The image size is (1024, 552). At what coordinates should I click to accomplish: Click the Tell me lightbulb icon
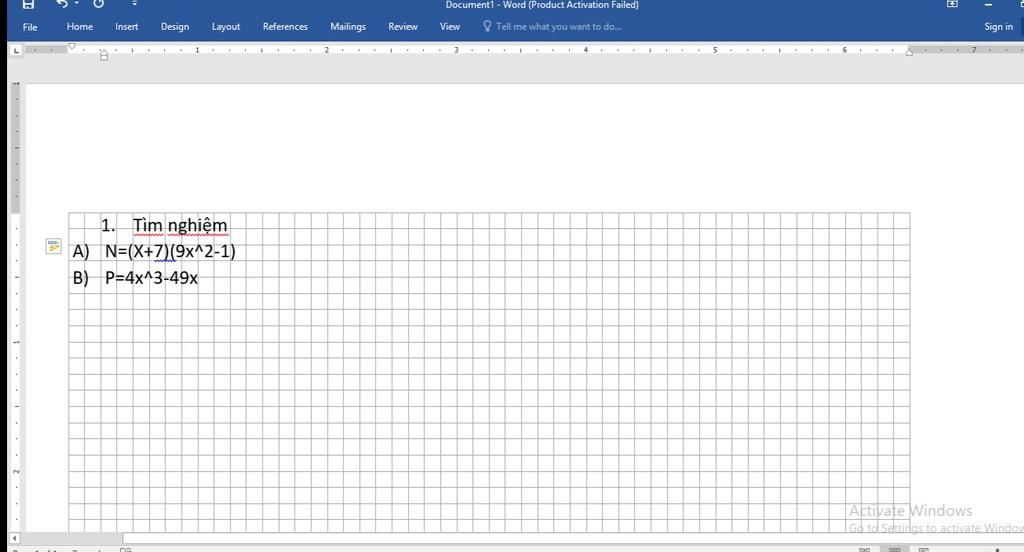pos(487,26)
